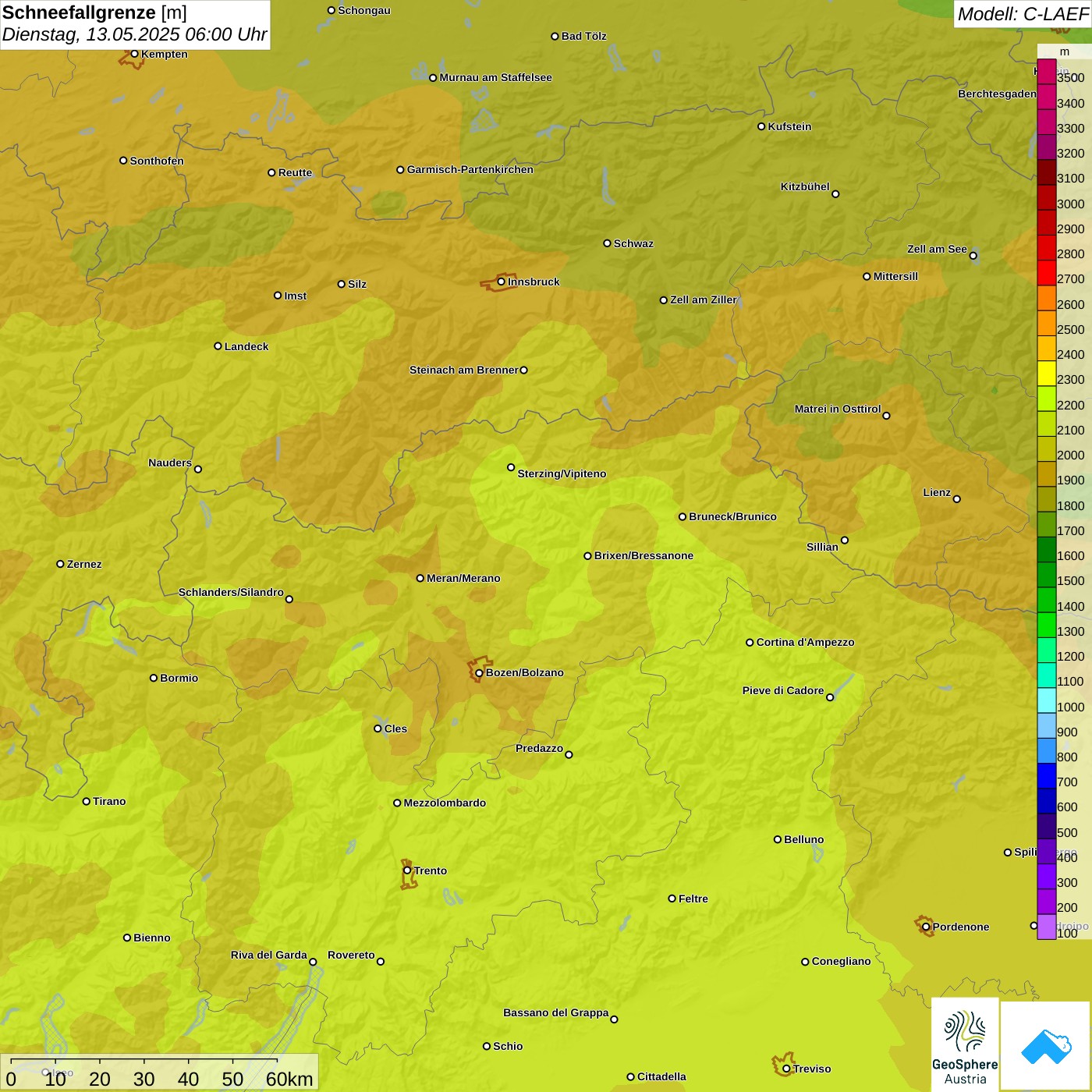This screenshot has width=1092, height=1092.
Task: Click the Treviso city marker
Action: coord(786,1069)
